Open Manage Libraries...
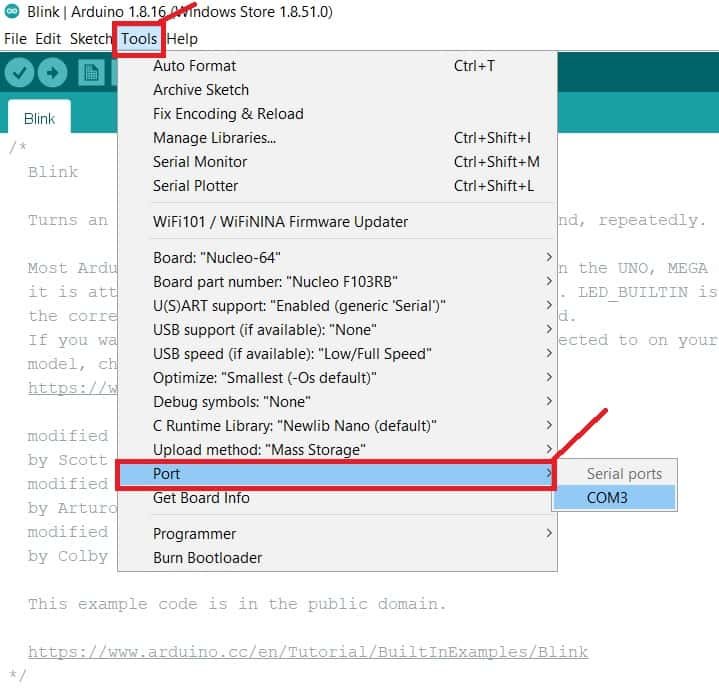The width and height of the screenshot is (719, 697). pyautogui.click(x=337, y=138)
